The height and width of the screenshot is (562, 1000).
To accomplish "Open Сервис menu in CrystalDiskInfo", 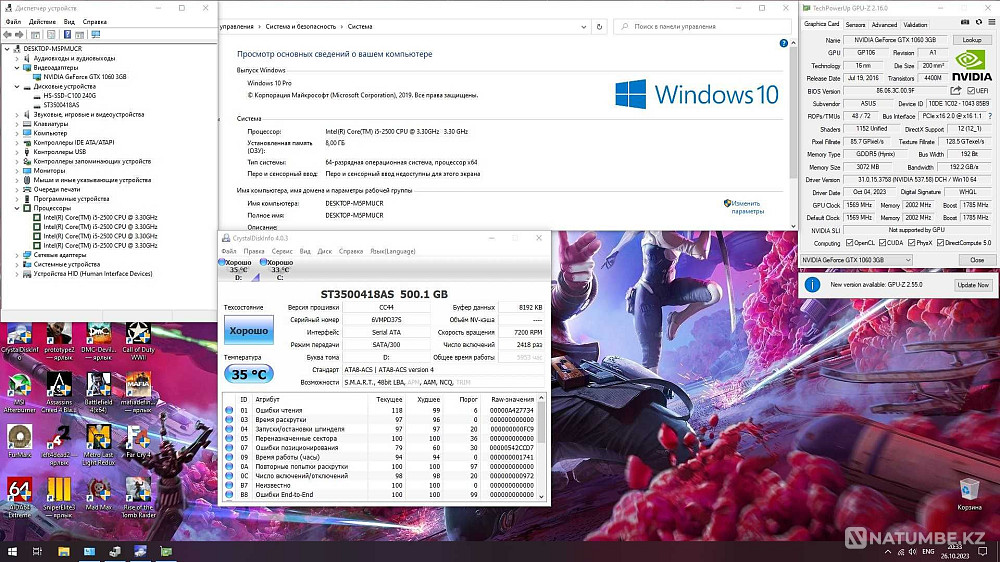I will coord(282,251).
